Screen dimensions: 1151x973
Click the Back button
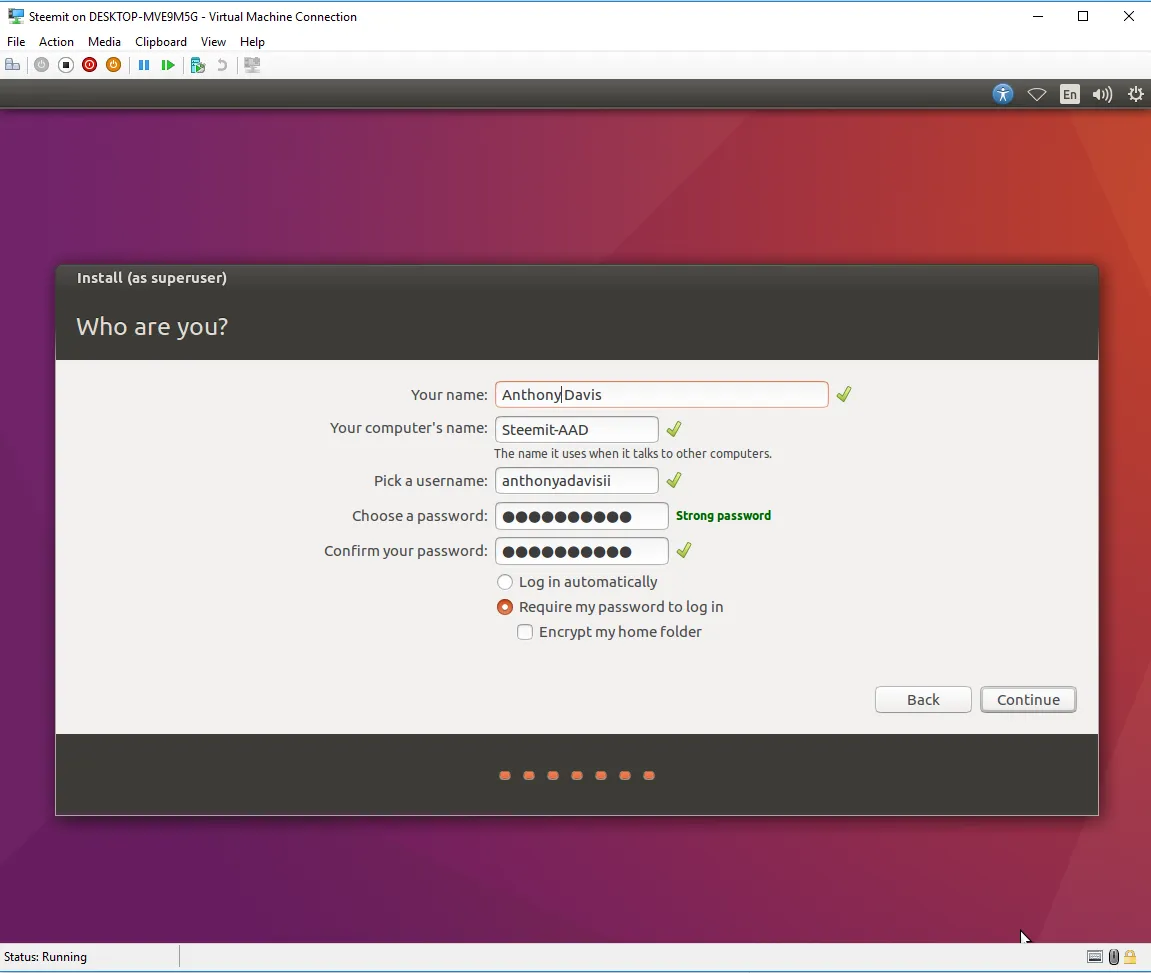923,700
